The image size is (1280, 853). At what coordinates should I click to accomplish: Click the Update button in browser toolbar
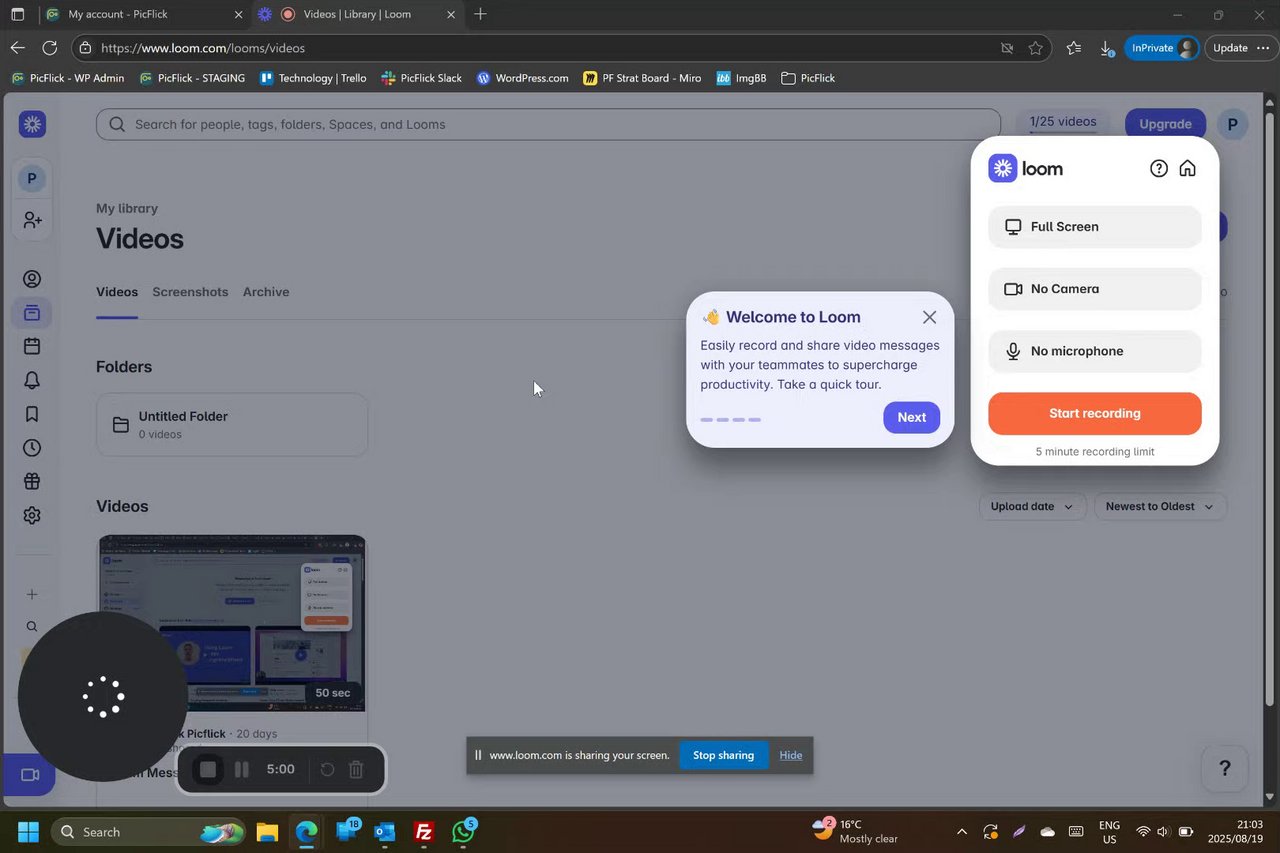(x=1240, y=48)
